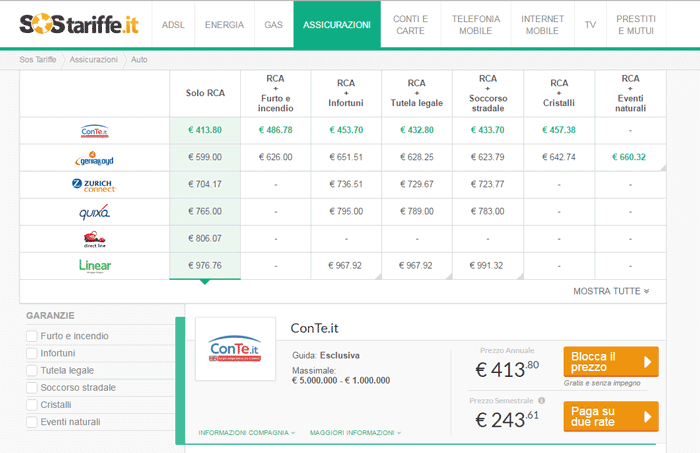Click the € 765.00 Quixa price
The height and width of the screenshot is (453, 700).
[205, 212]
